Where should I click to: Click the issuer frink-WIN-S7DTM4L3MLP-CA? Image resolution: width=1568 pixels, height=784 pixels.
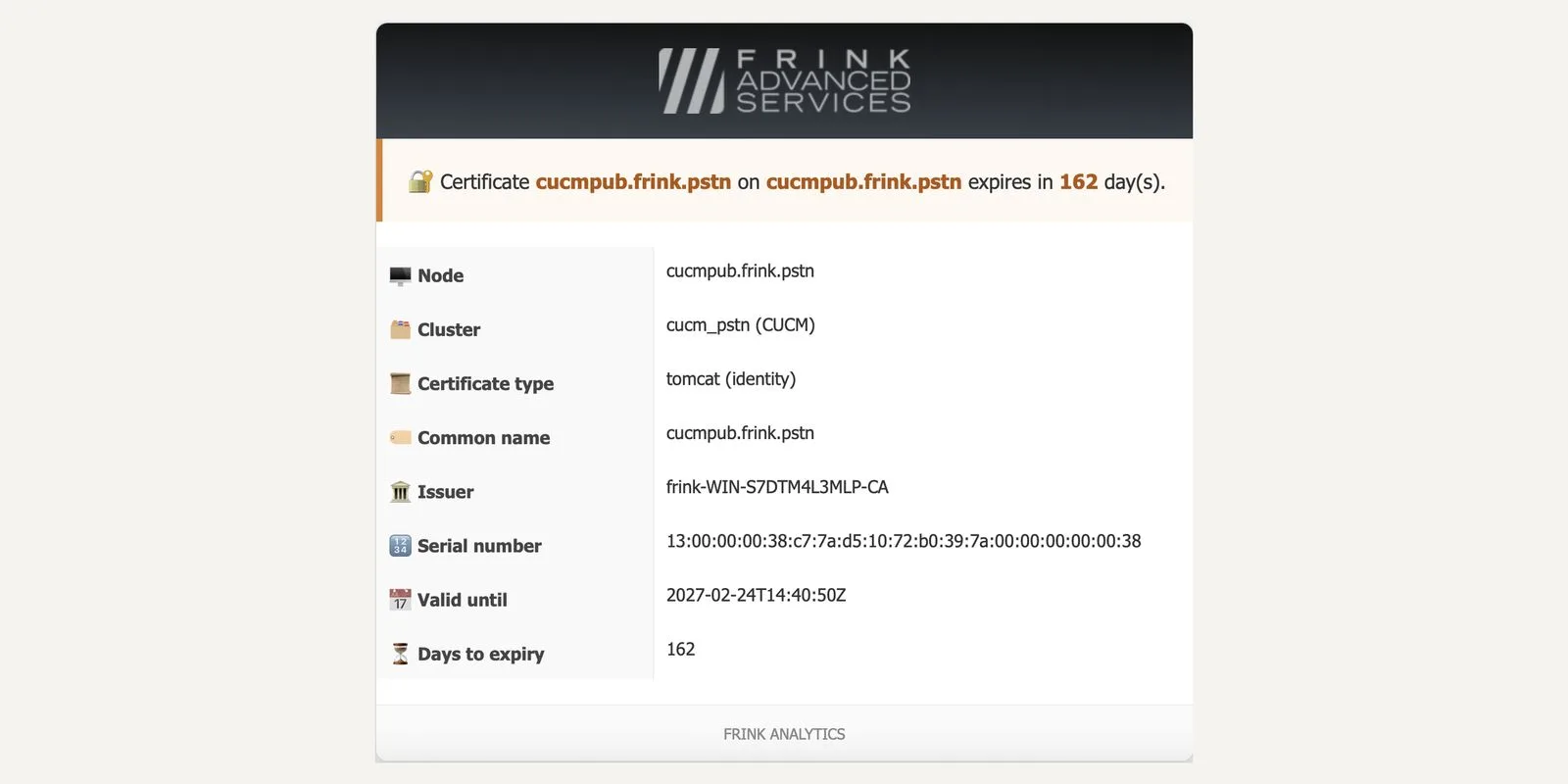click(777, 487)
